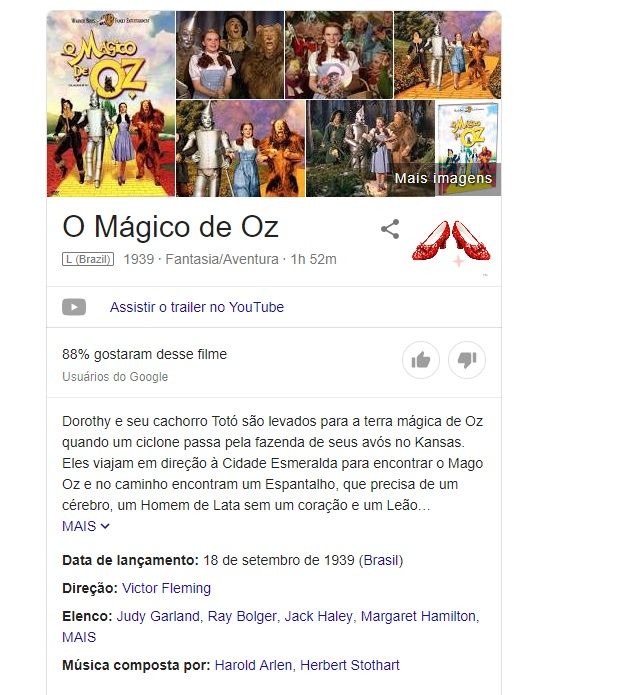
Task: Dislike the movie with thumbs down
Action: click(467, 360)
